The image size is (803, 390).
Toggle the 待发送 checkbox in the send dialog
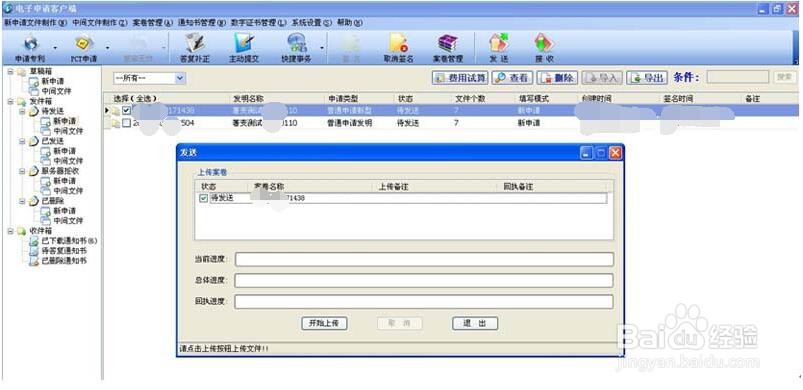203,199
